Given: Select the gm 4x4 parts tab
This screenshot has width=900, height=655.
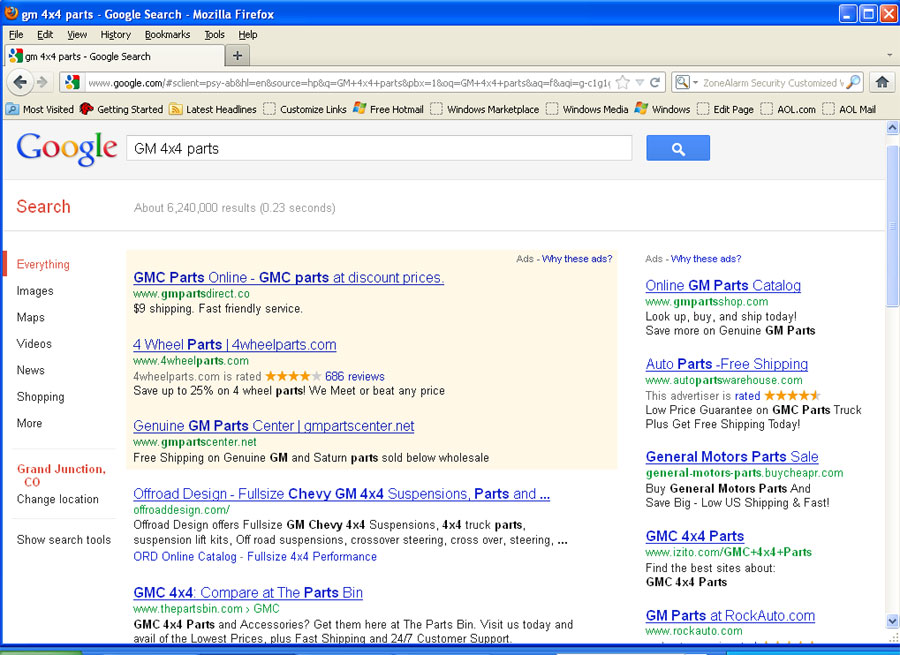Looking at the screenshot, I should point(115,56).
